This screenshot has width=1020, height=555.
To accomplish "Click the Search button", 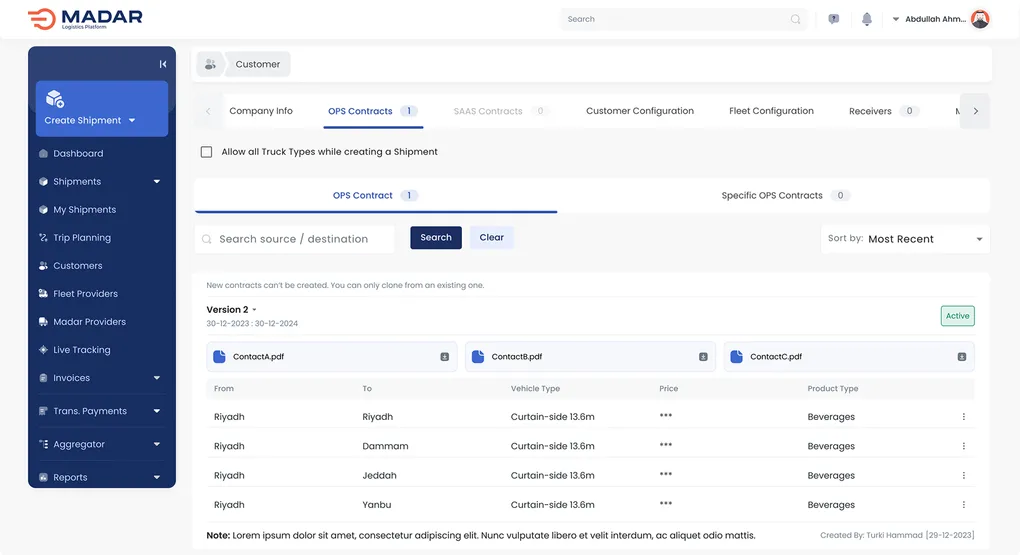I will pos(436,238).
